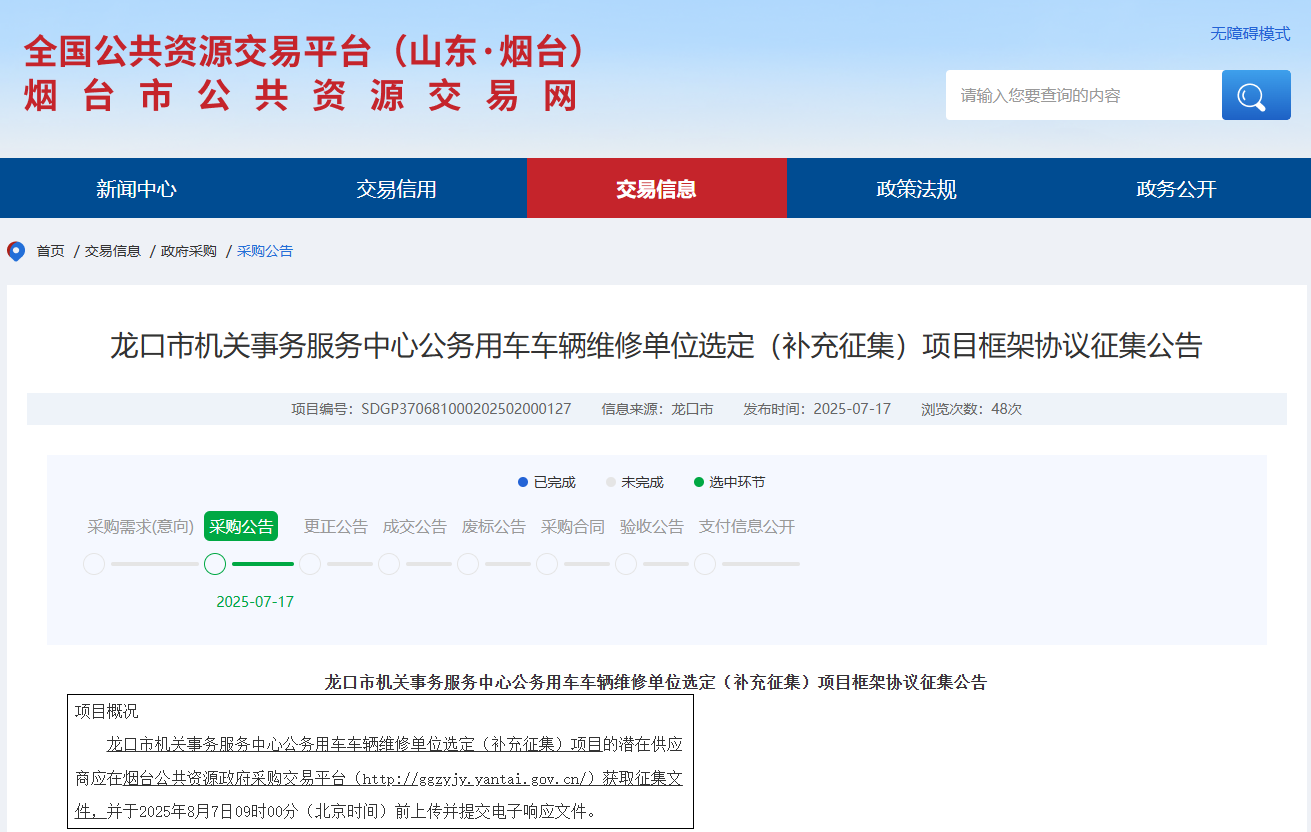Click the gray 未完成 legend dot
The height and width of the screenshot is (832, 1311).
pos(611,482)
